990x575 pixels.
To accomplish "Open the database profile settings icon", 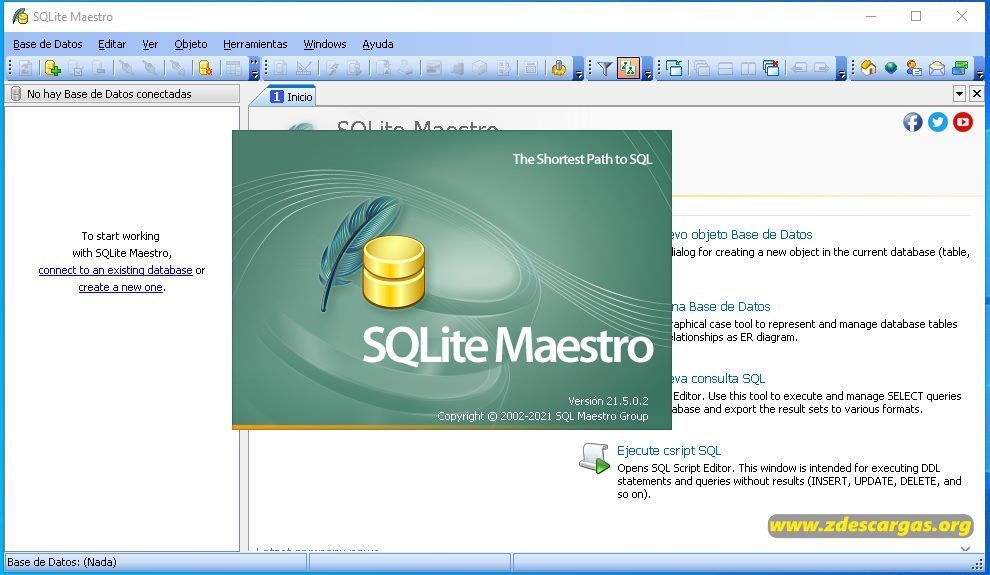I will [205, 68].
